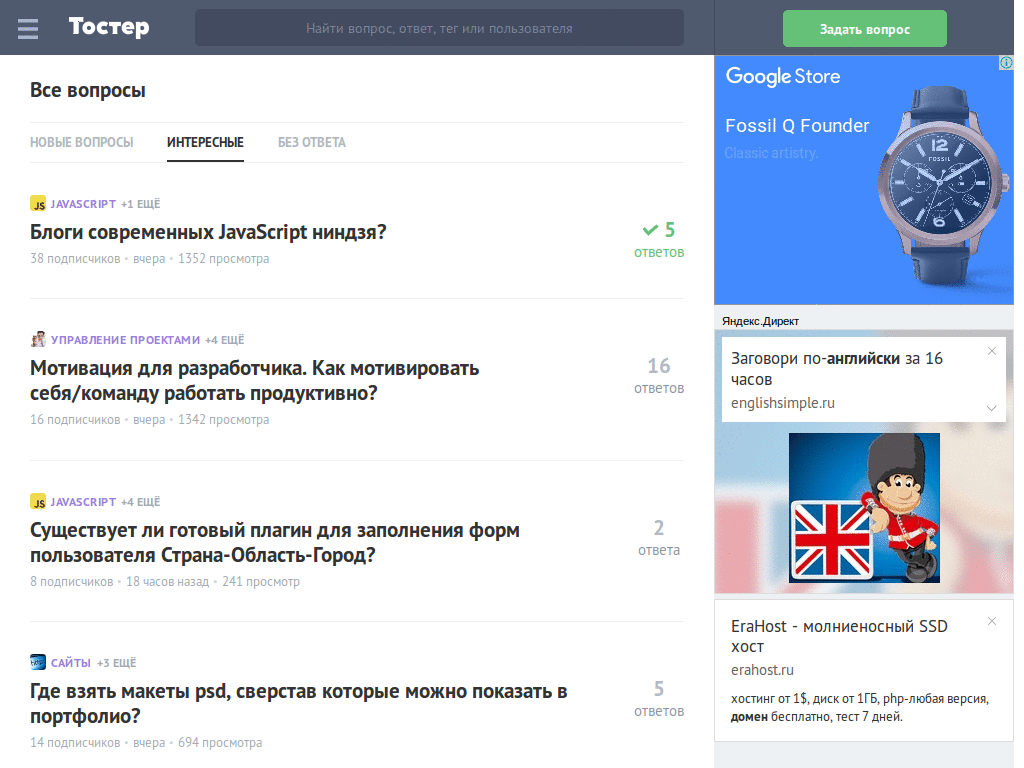The image size is (1024, 768).
Task: Open the englishsimple.ru link
Action: pos(782,403)
